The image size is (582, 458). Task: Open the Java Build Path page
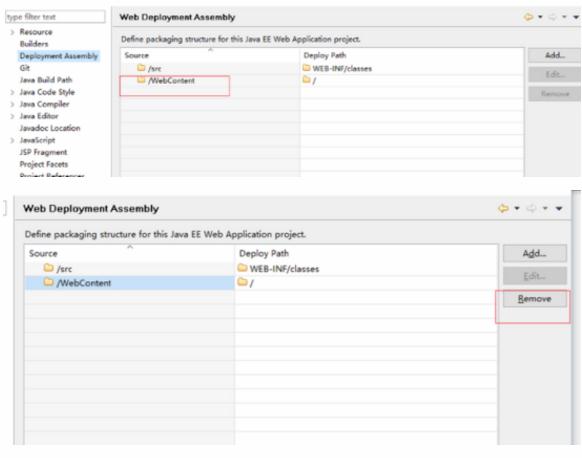pos(46,80)
